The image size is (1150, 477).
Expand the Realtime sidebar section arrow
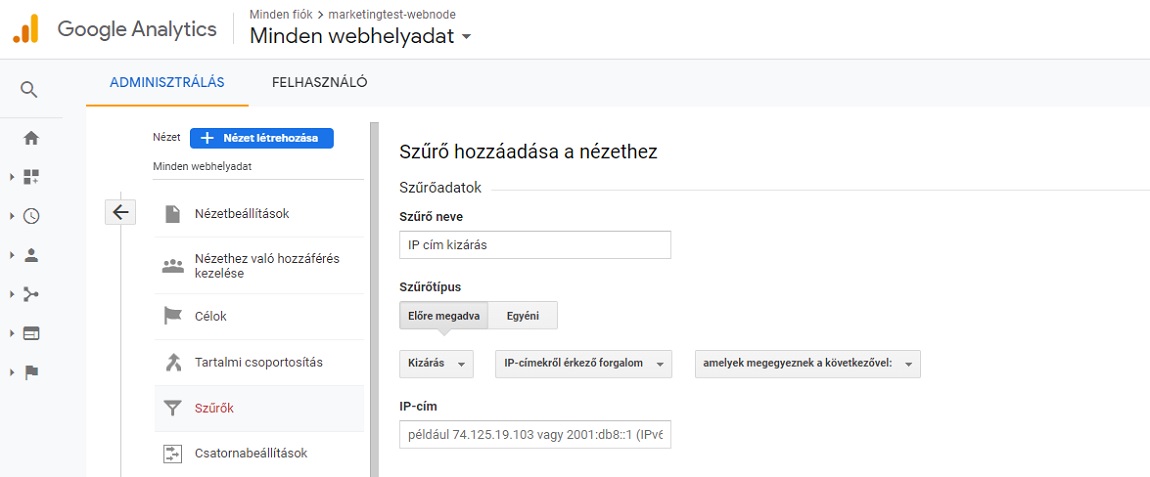(x=11, y=216)
